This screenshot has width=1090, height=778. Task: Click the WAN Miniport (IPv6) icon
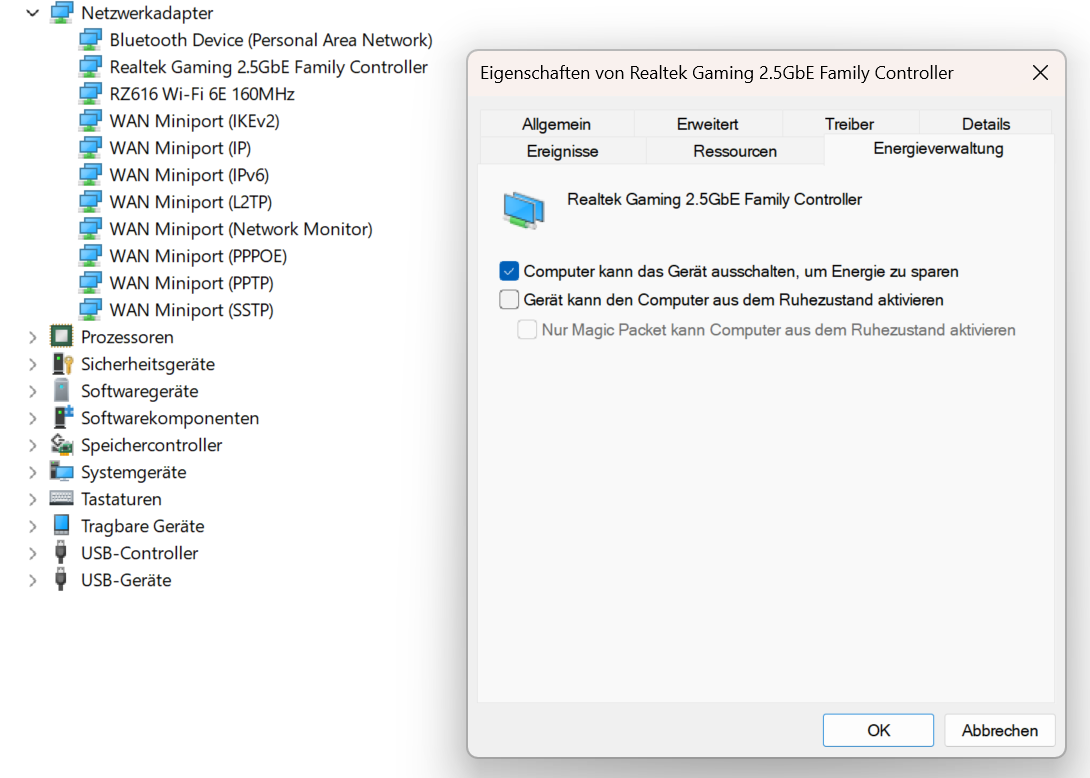coord(90,175)
